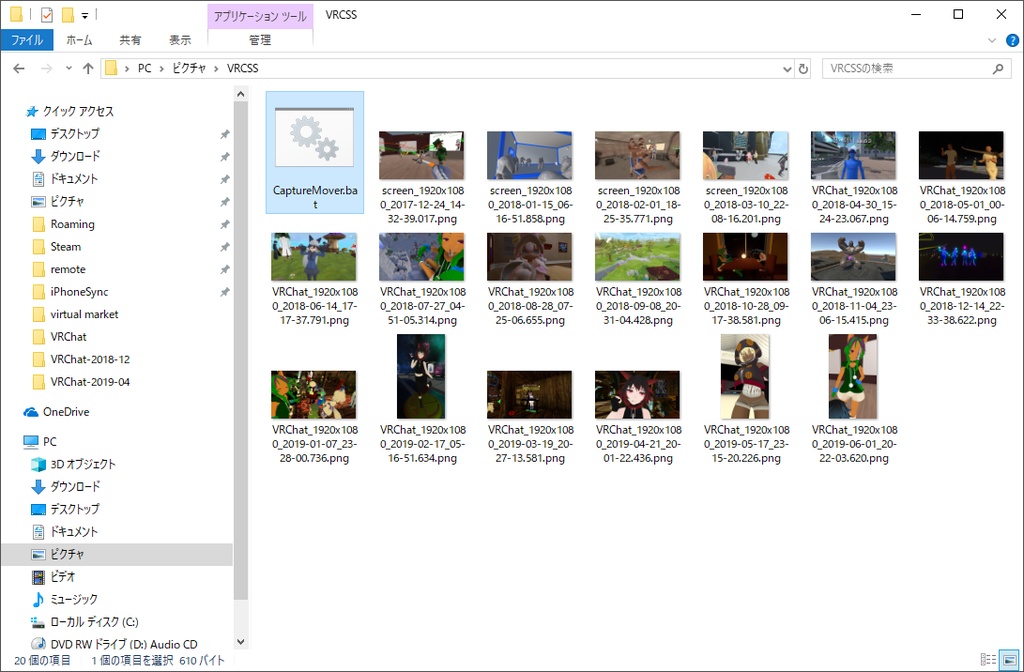Click ピクチャ in the address breadcrumb

[189, 69]
